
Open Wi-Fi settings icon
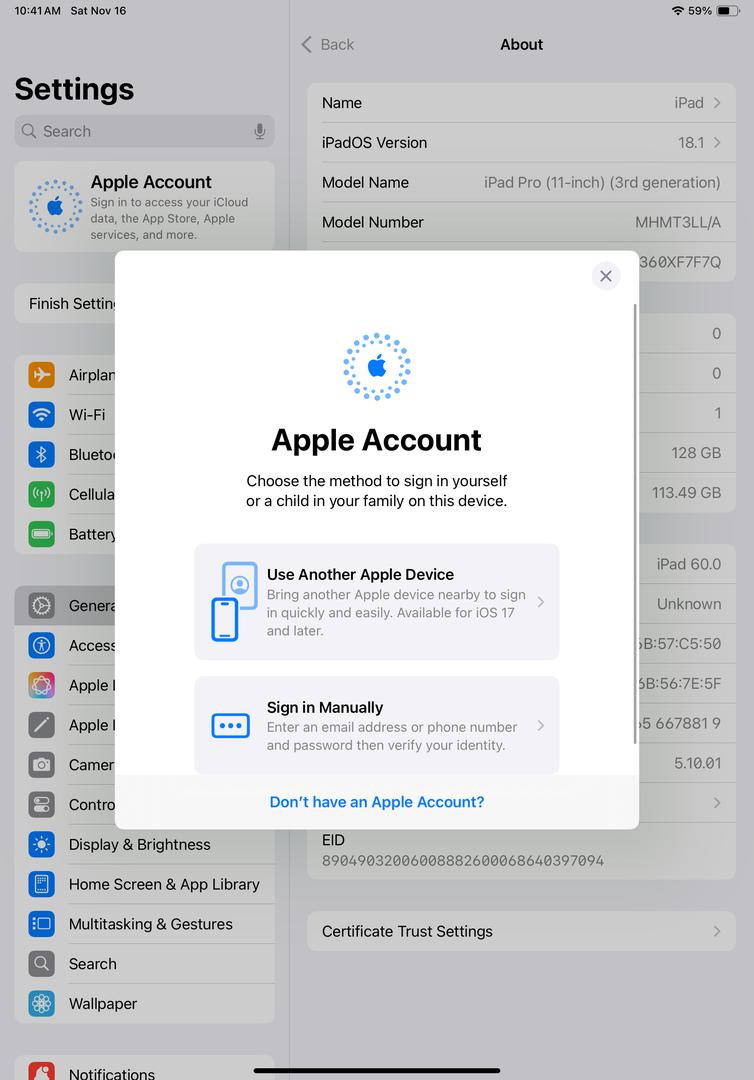[x=41, y=415]
